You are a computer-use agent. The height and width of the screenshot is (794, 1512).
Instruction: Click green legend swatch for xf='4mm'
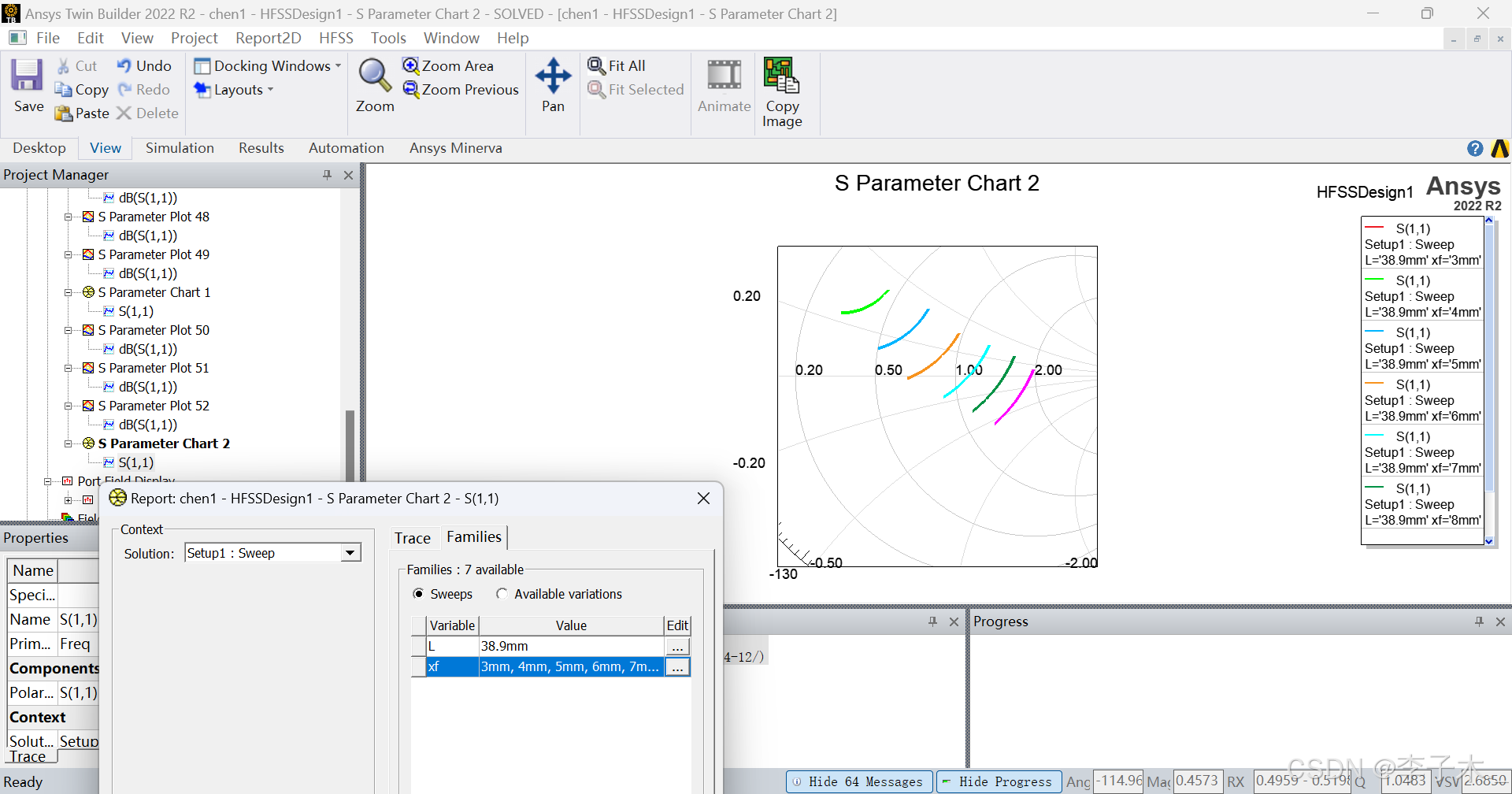[x=1374, y=280]
